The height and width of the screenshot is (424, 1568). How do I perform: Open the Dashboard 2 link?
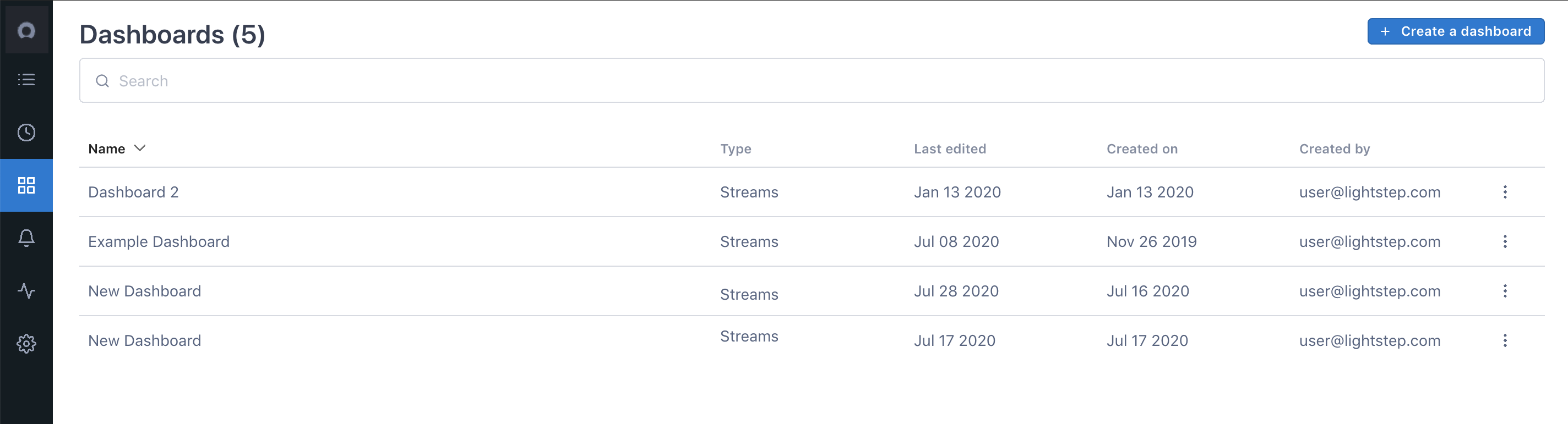(x=133, y=192)
